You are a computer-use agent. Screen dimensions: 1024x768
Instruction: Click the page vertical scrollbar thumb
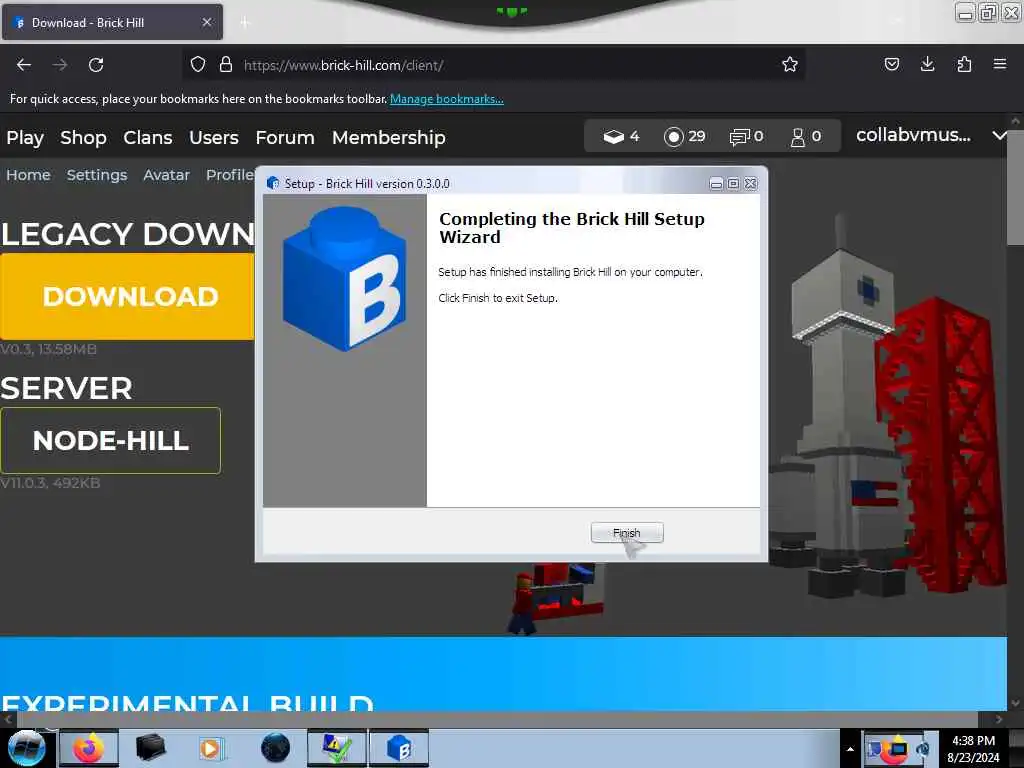pyautogui.click(x=1015, y=188)
